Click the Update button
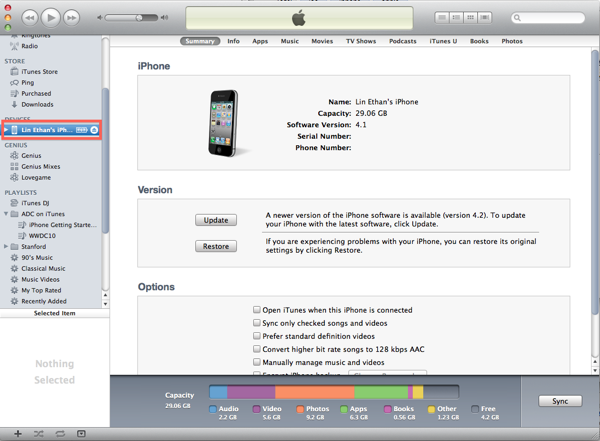 click(216, 220)
